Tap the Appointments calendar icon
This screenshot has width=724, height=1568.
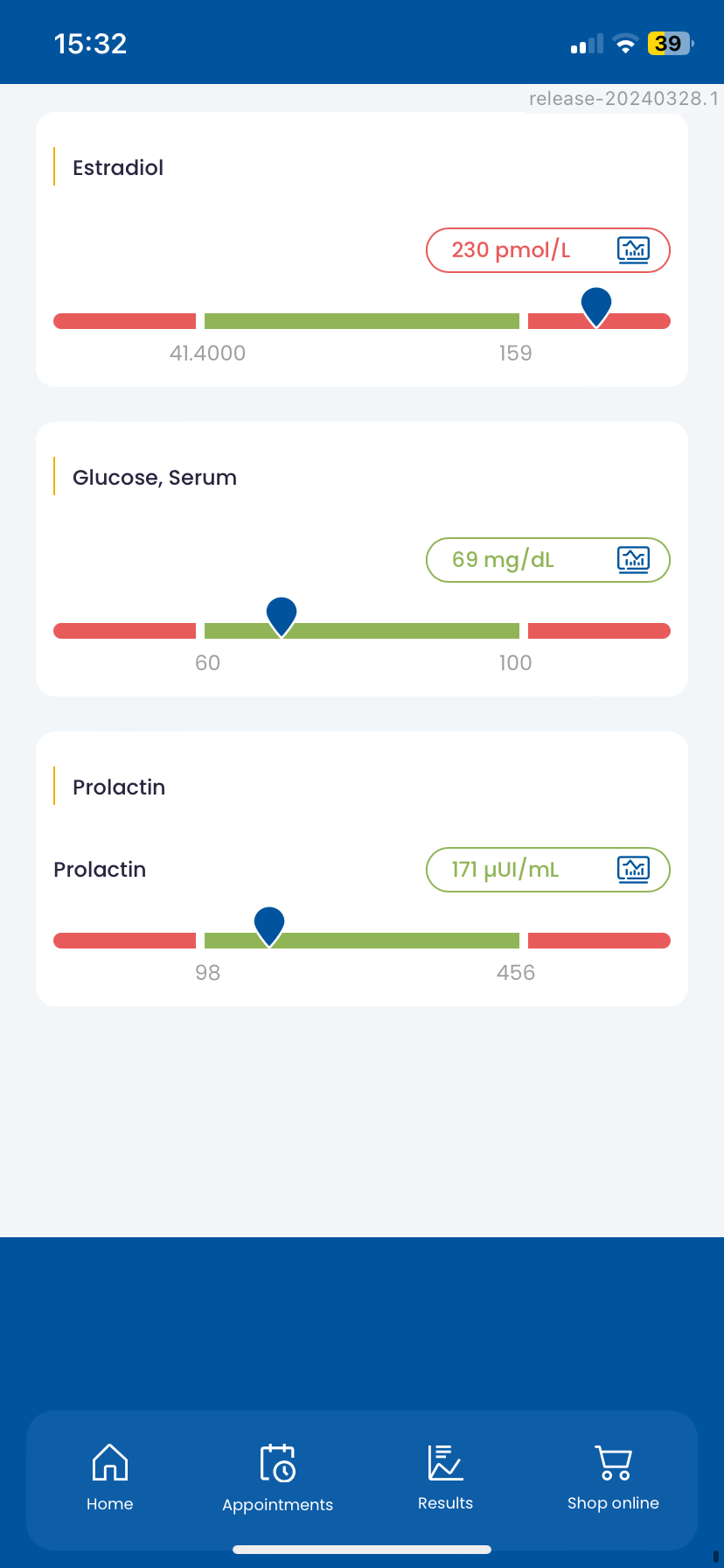coord(278,1462)
